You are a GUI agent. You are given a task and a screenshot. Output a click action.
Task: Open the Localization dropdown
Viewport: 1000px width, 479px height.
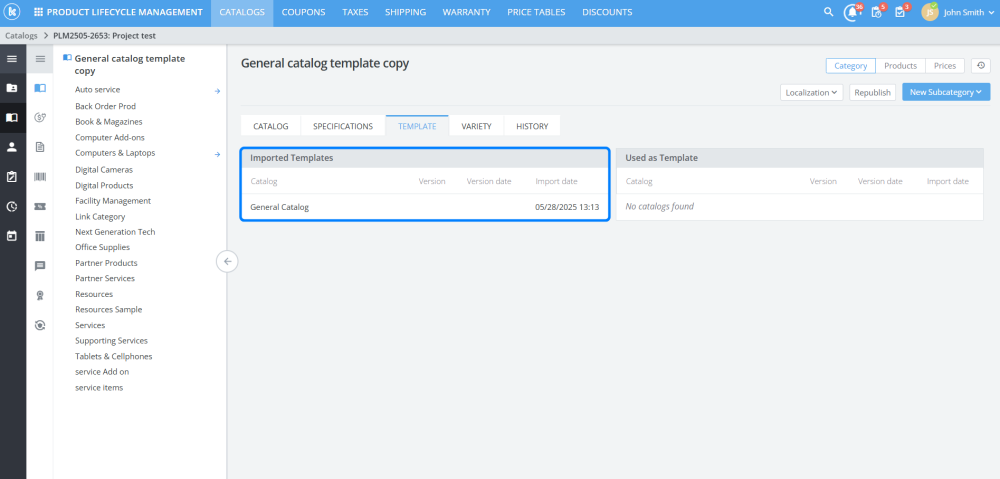(811, 92)
